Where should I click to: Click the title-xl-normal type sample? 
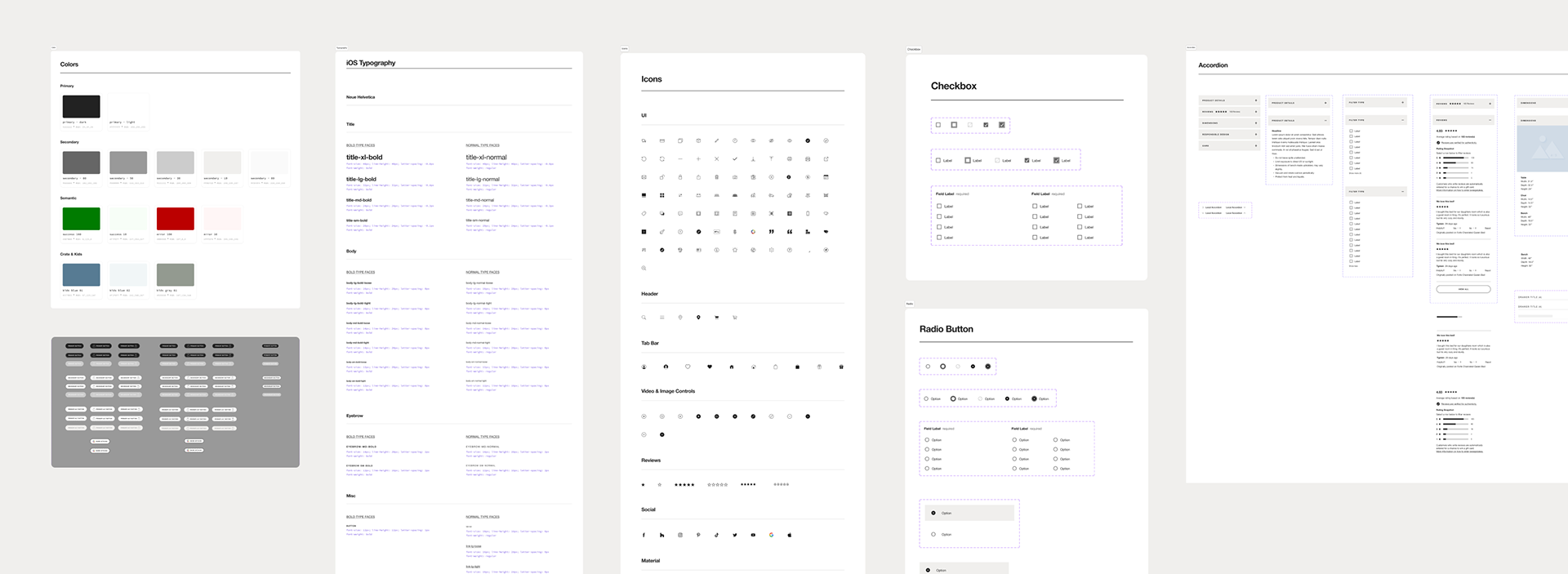point(486,158)
